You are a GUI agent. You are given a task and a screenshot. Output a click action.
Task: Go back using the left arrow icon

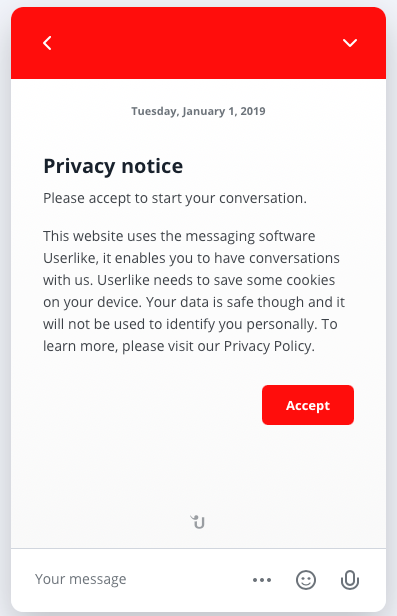(47, 43)
